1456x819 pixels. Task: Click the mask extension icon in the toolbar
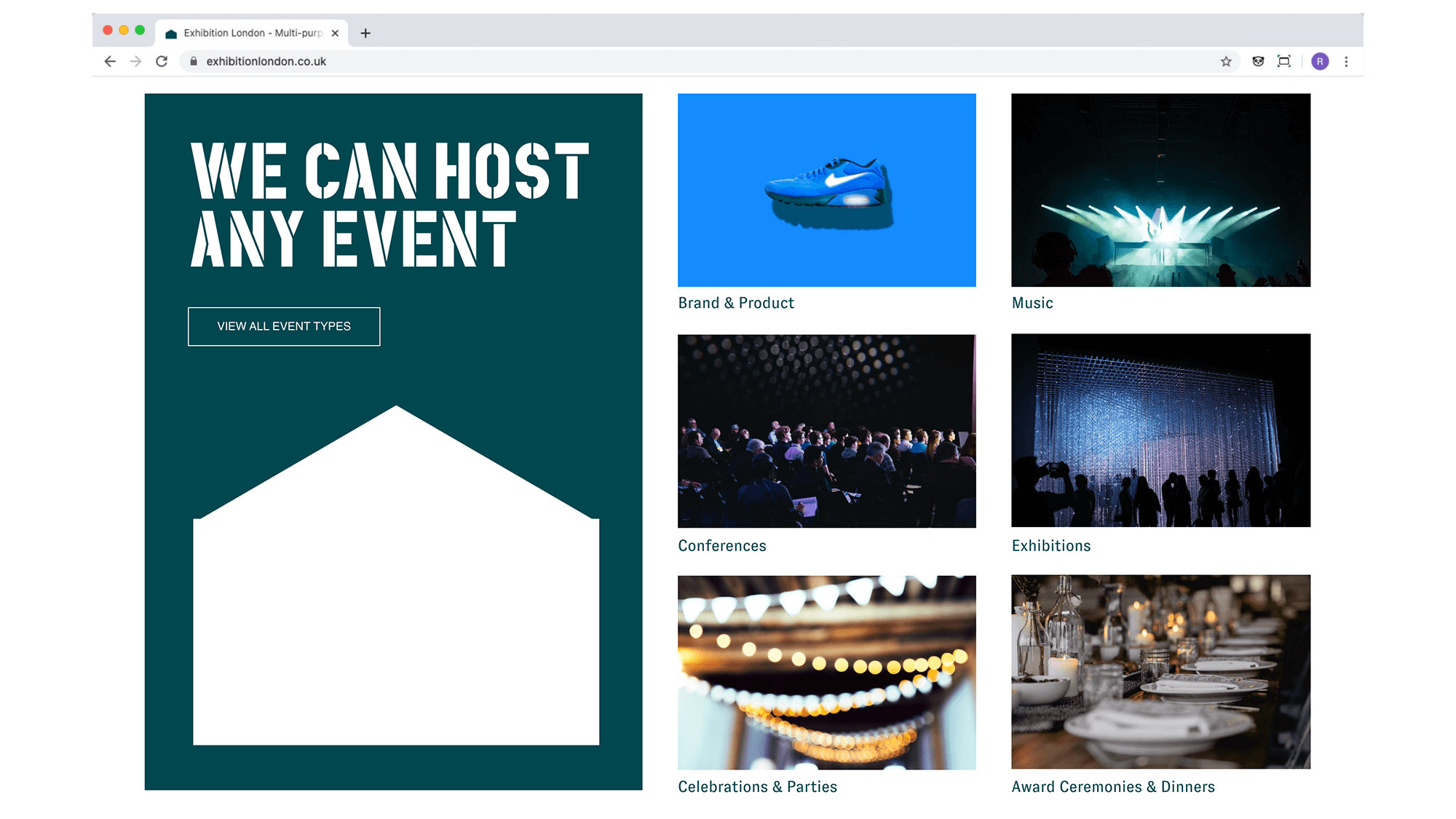click(x=1258, y=62)
